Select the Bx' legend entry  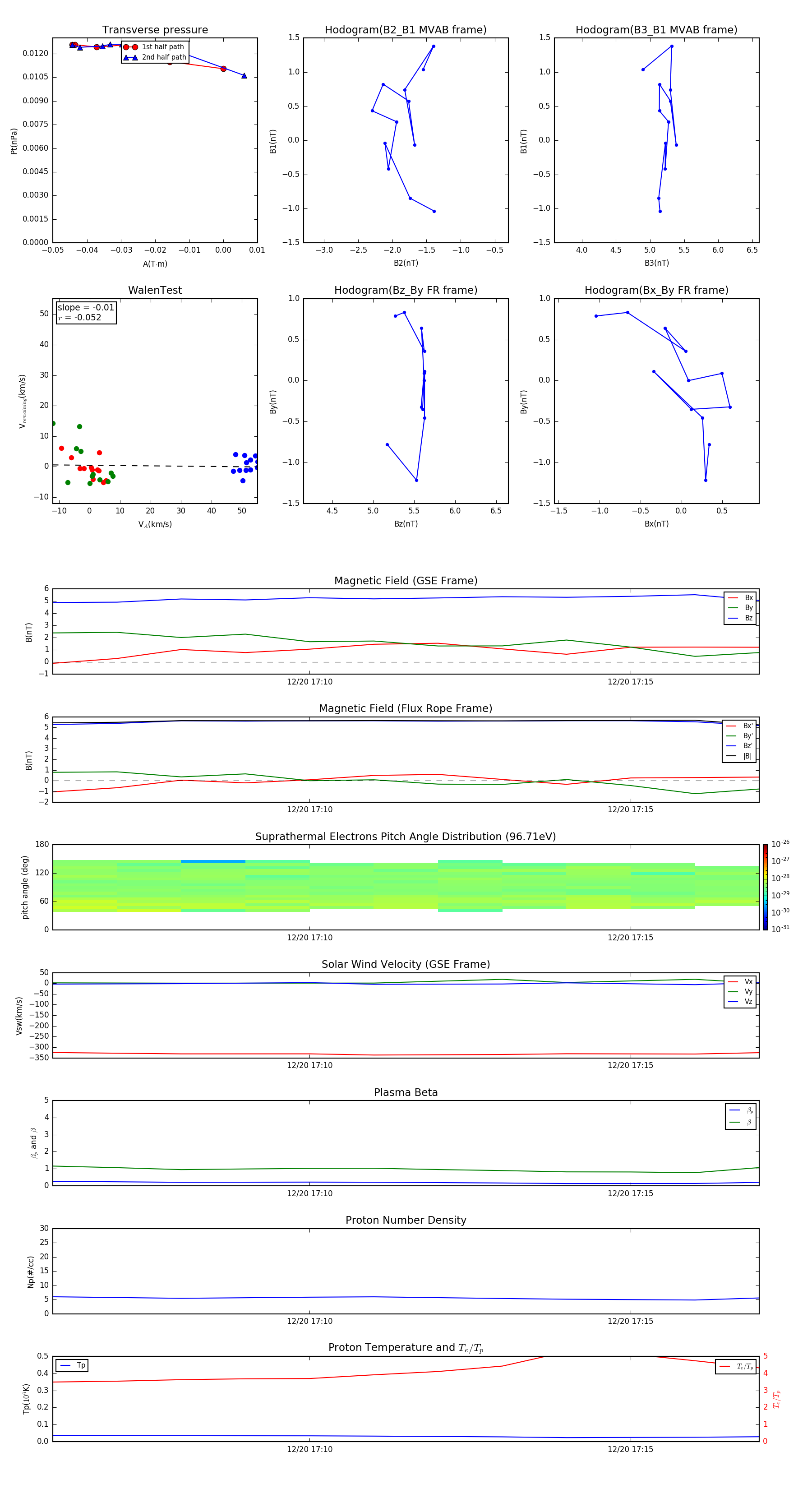740,726
